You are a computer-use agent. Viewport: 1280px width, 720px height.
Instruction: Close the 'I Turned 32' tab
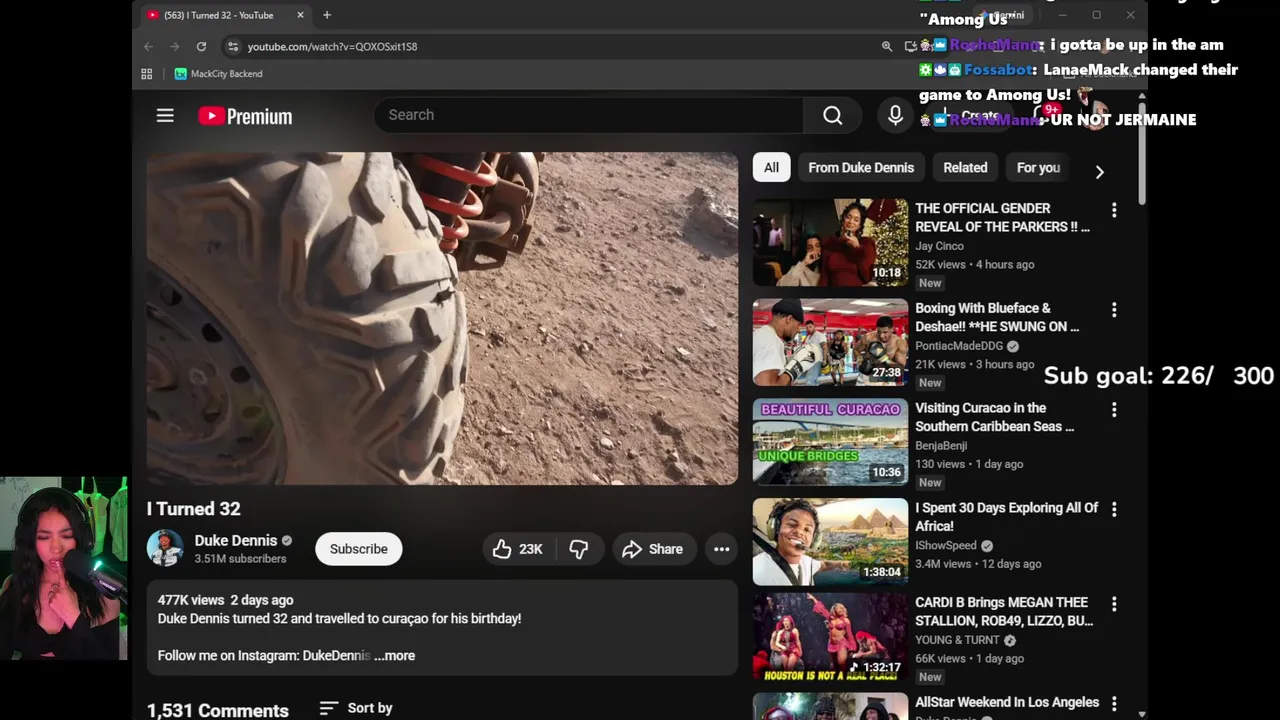pyautogui.click(x=300, y=15)
